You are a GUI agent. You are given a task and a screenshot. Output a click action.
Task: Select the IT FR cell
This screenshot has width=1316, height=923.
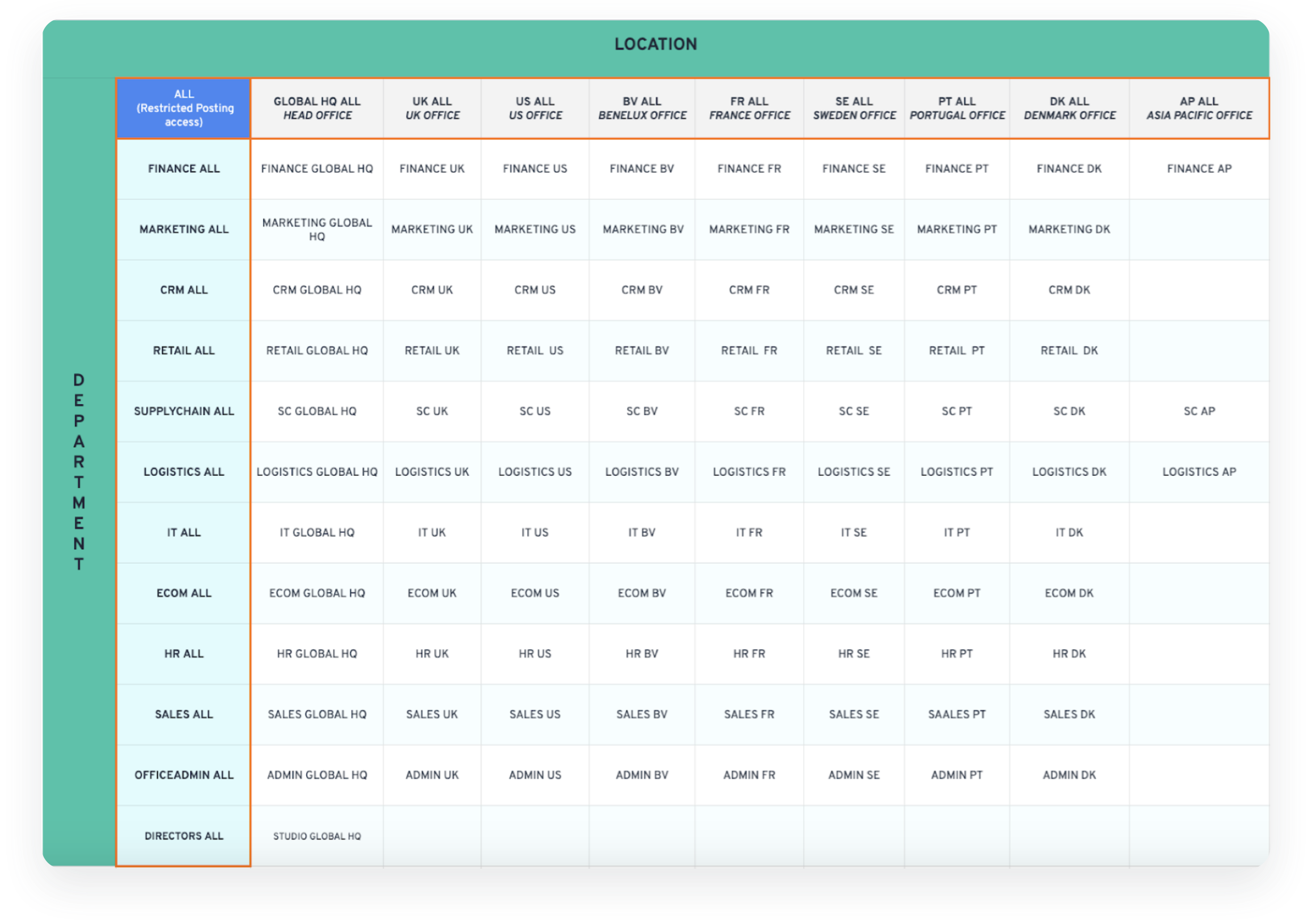coord(748,533)
